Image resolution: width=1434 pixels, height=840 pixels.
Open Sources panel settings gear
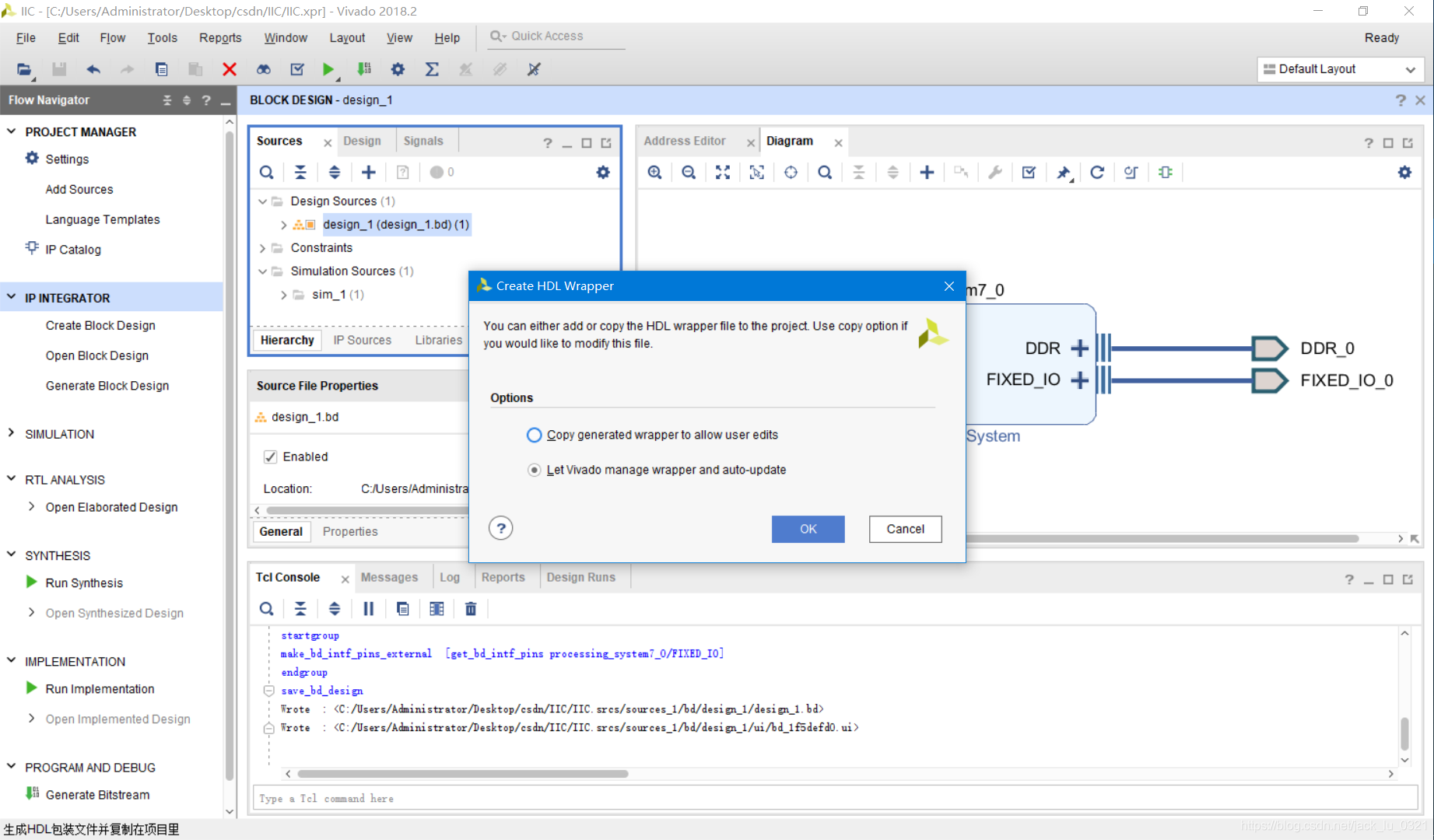click(x=603, y=173)
